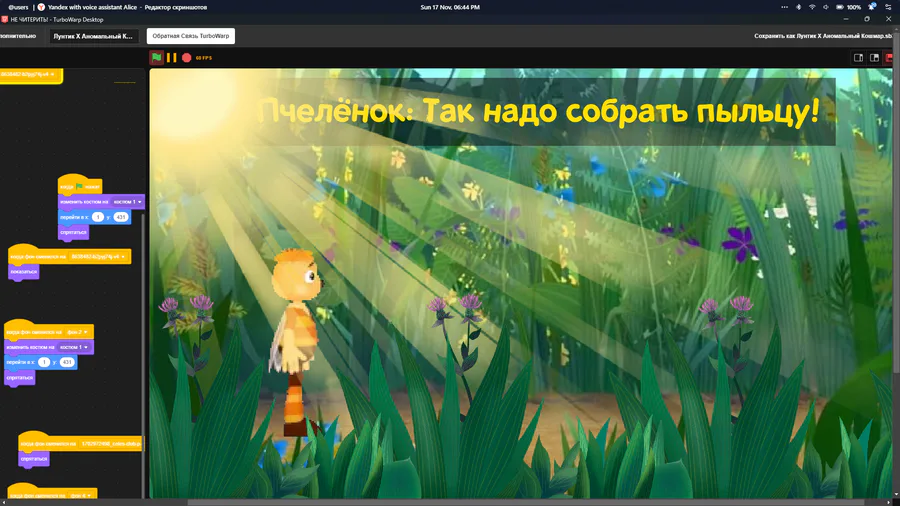Open фон 4 dropdown in bottom hat block
The height and width of the screenshot is (506, 900).
pyautogui.click(x=81, y=496)
